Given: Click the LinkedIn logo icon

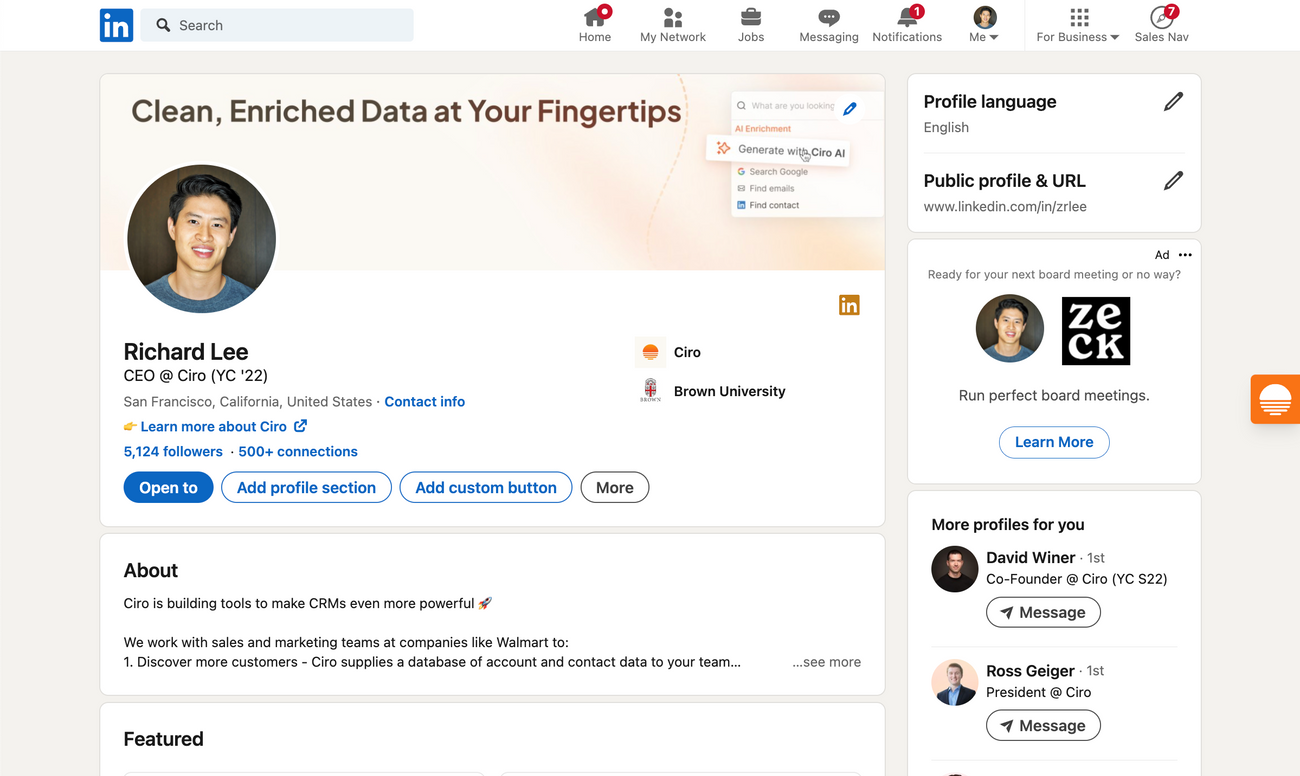Looking at the screenshot, I should pyautogui.click(x=116, y=25).
